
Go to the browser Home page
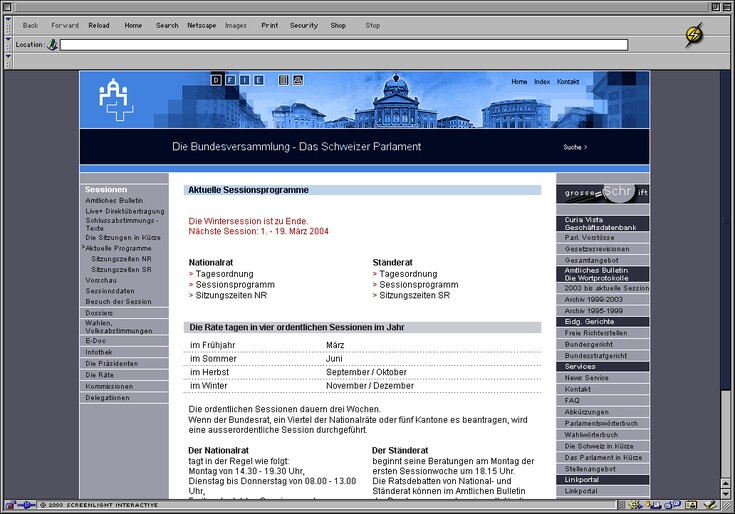point(133,25)
